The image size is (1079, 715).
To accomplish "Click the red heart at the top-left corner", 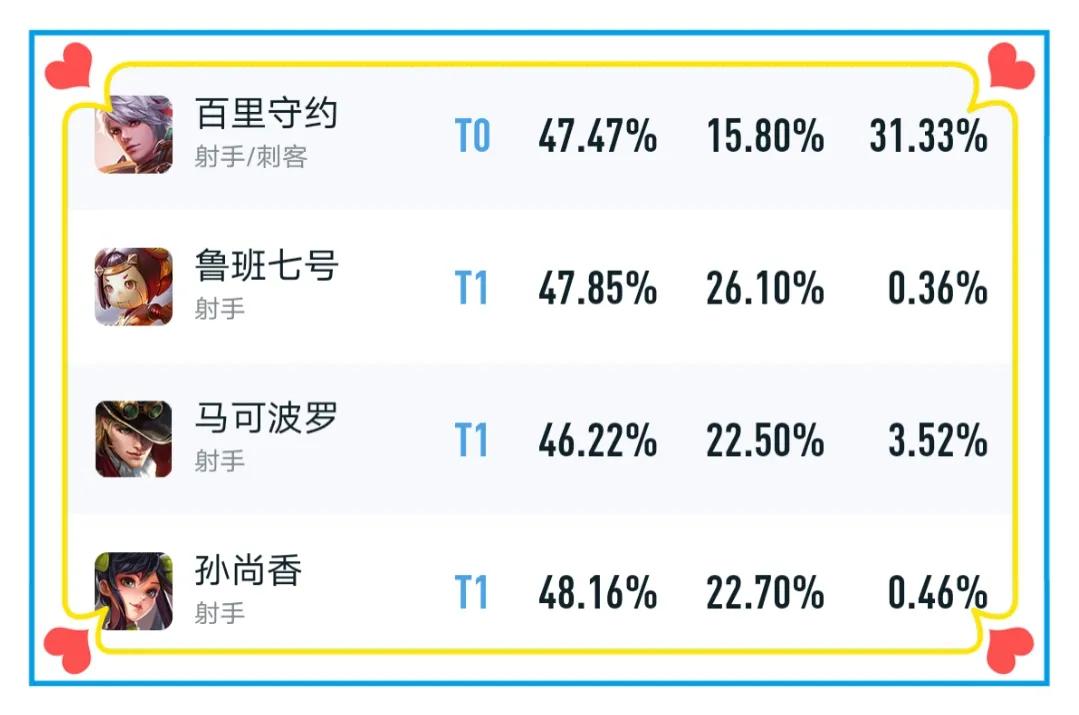I will coord(69,66).
